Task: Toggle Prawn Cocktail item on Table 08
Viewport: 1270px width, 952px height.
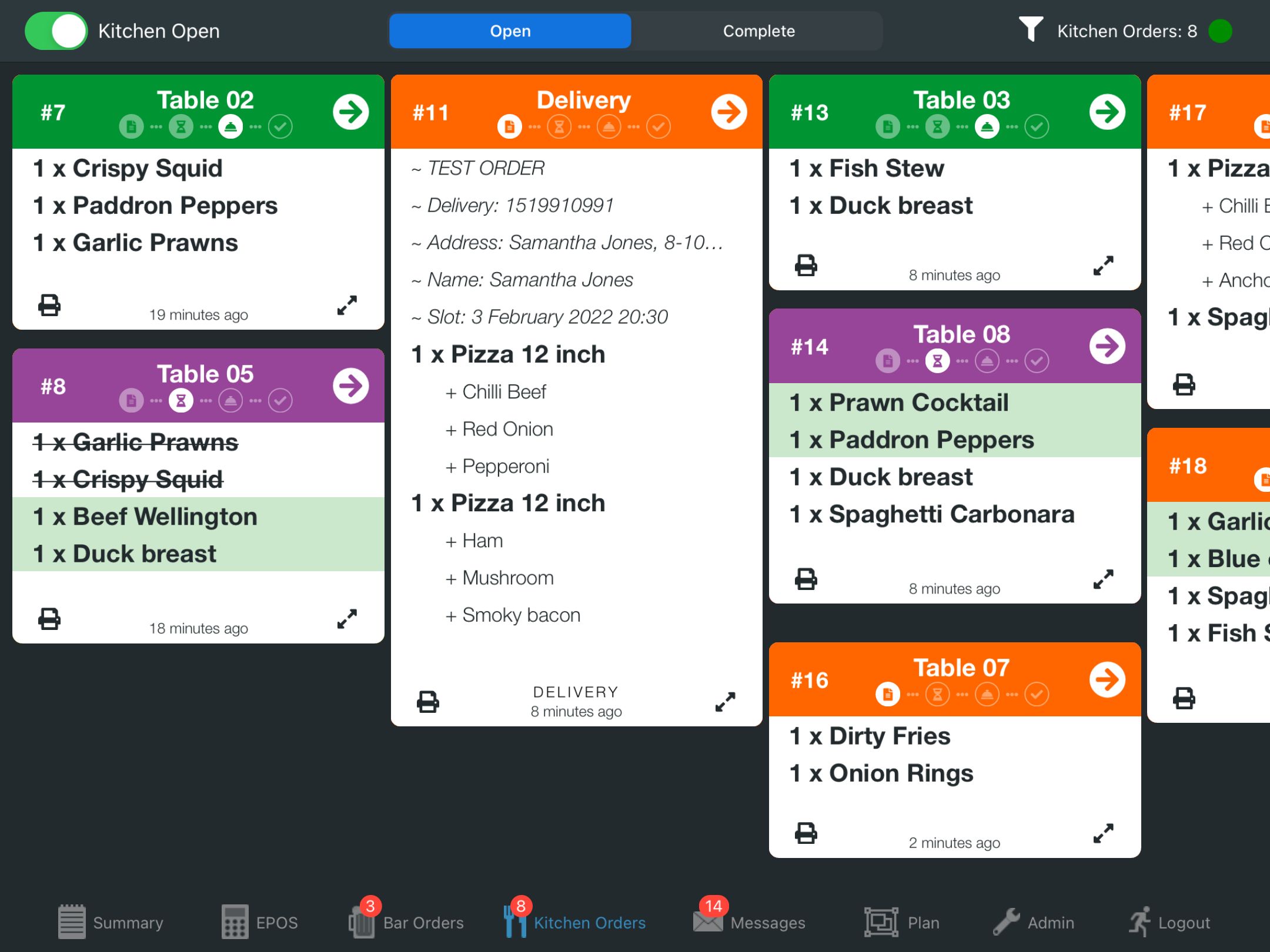Action: click(899, 403)
